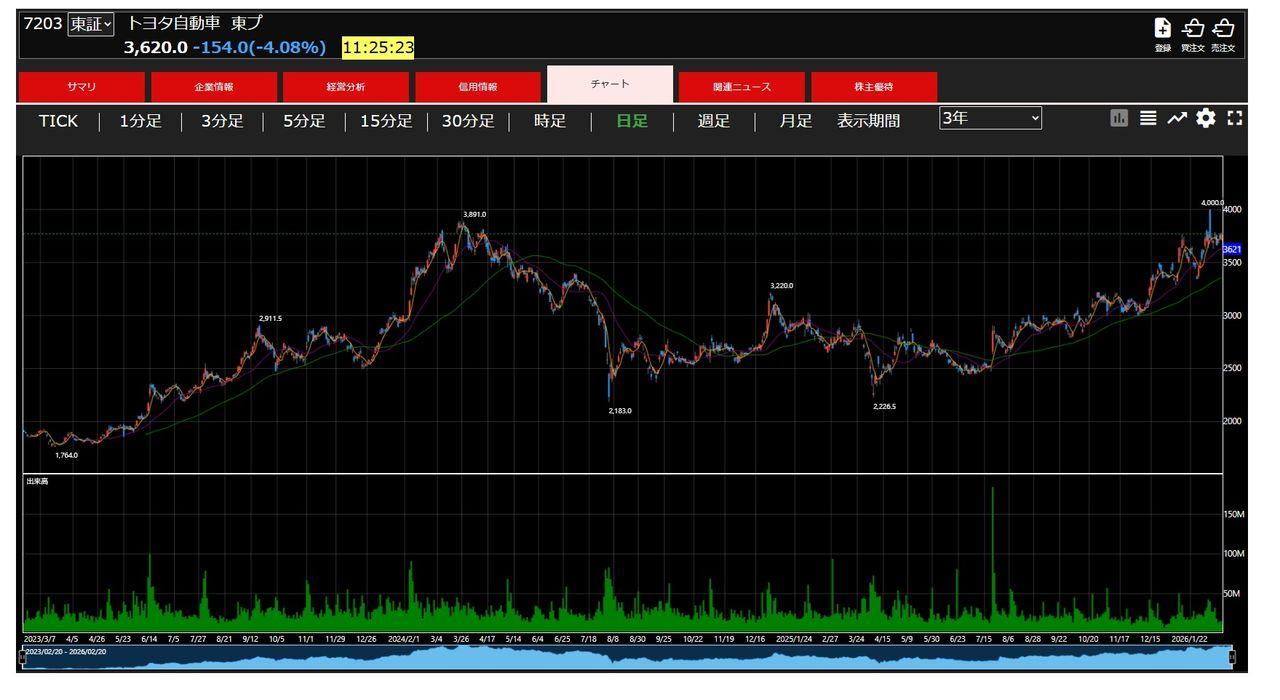The image size is (1280, 700).
Task: Click the bar chart display icon
Action: (1119, 118)
